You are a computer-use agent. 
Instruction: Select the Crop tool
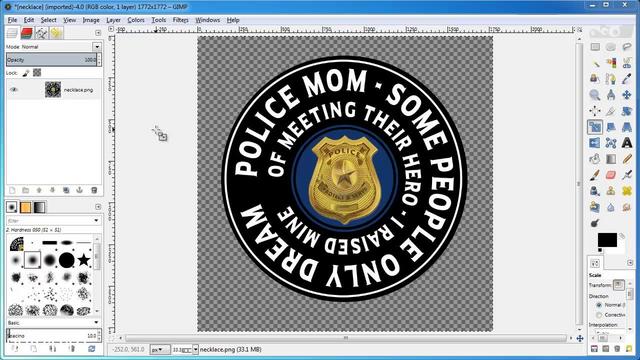pyautogui.click(x=611, y=111)
